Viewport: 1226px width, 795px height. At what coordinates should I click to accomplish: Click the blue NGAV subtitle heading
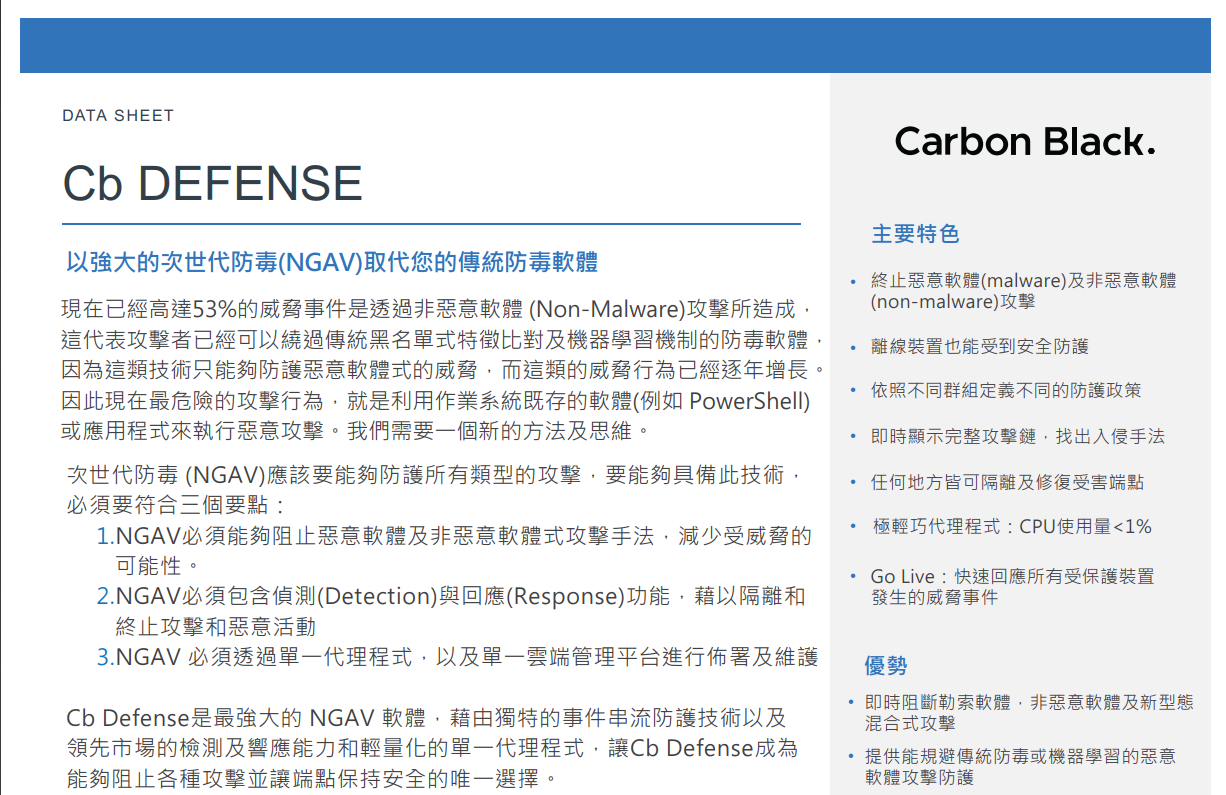point(332,263)
